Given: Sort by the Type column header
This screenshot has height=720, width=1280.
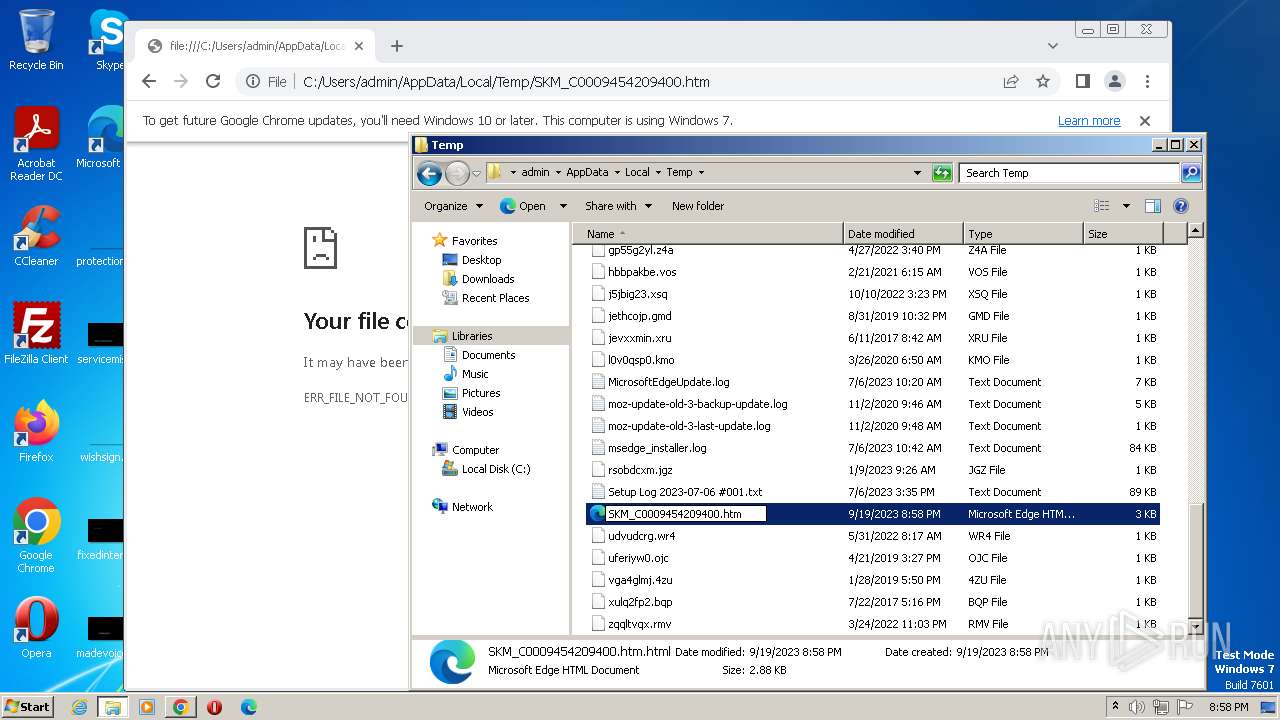Looking at the screenshot, I should point(1023,233).
